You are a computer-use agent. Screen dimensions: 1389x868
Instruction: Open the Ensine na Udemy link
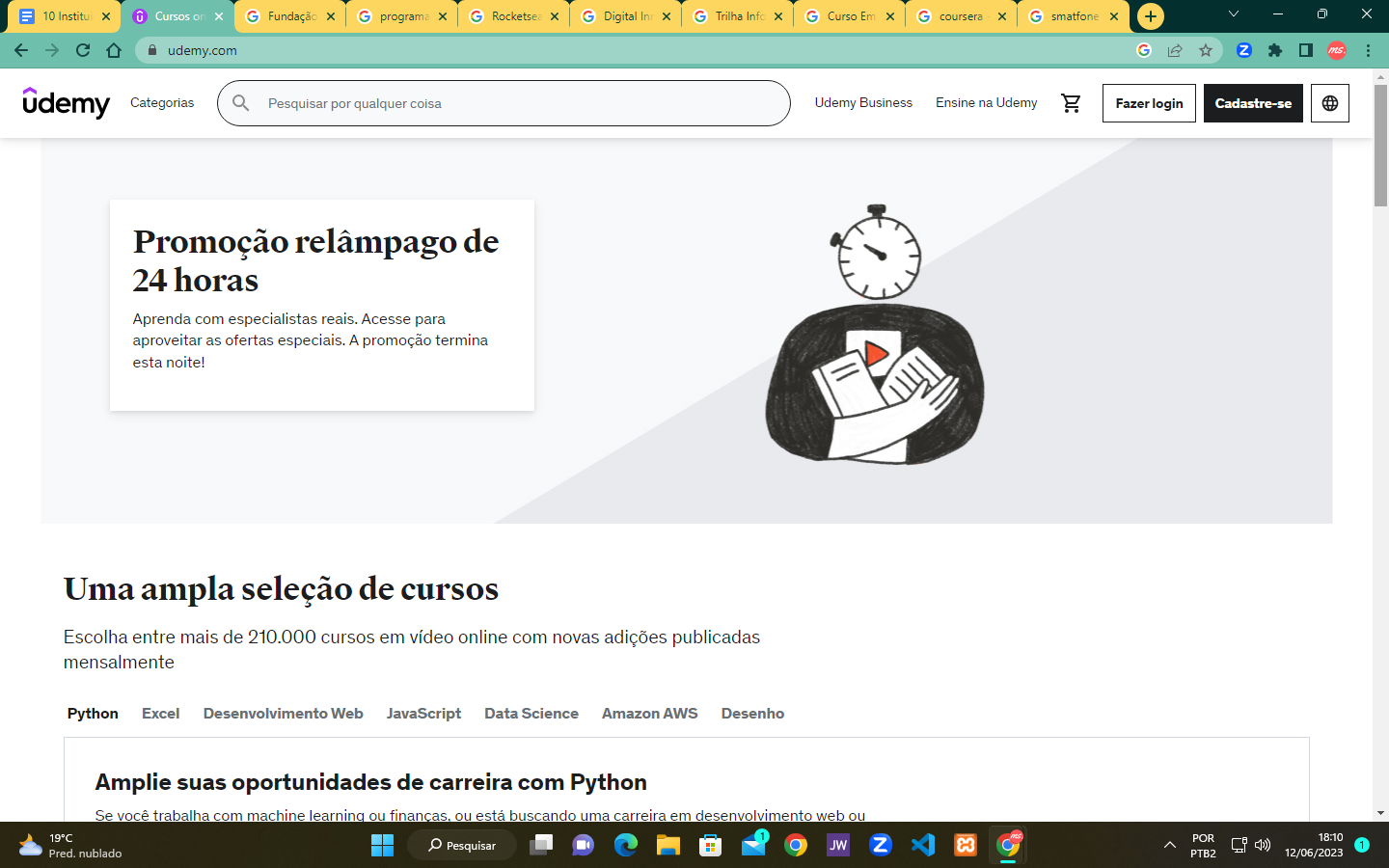987,103
